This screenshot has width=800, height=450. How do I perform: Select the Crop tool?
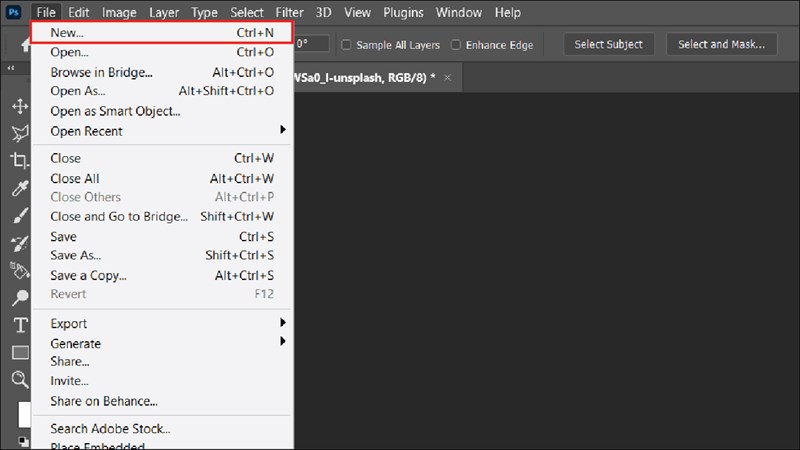(20, 161)
